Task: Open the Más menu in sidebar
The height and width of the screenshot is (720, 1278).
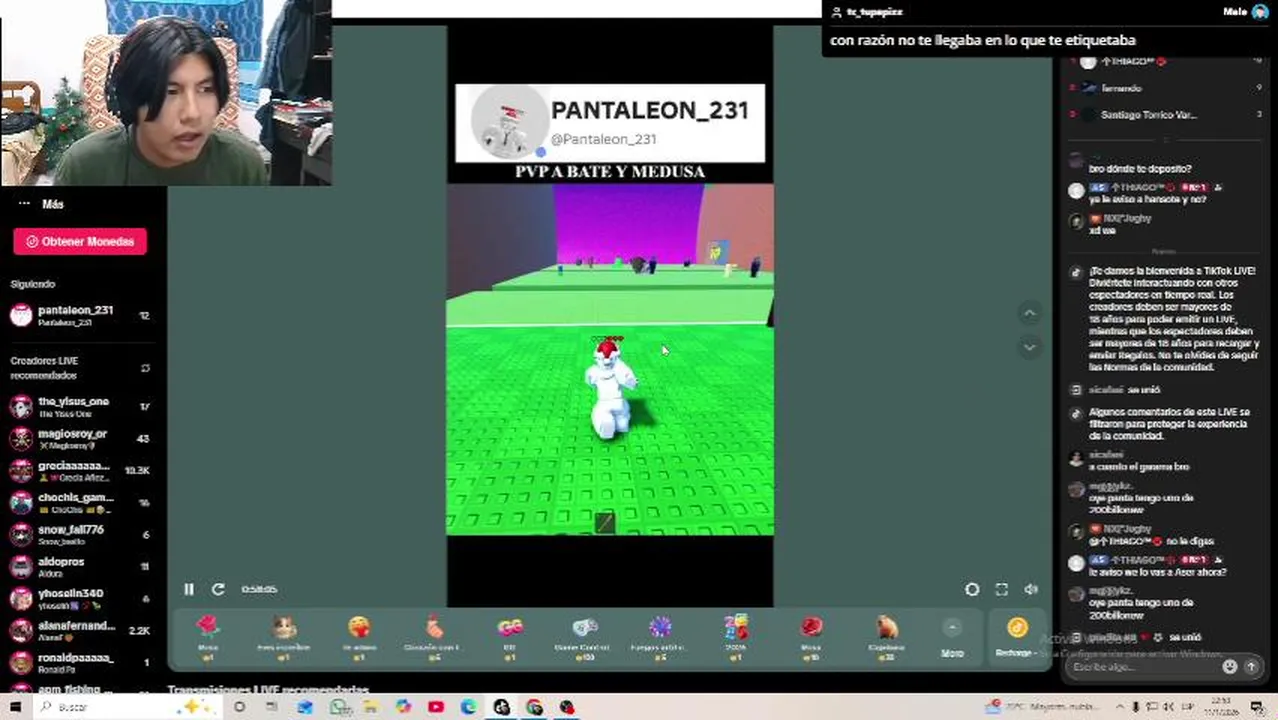Action: click(x=42, y=204)
